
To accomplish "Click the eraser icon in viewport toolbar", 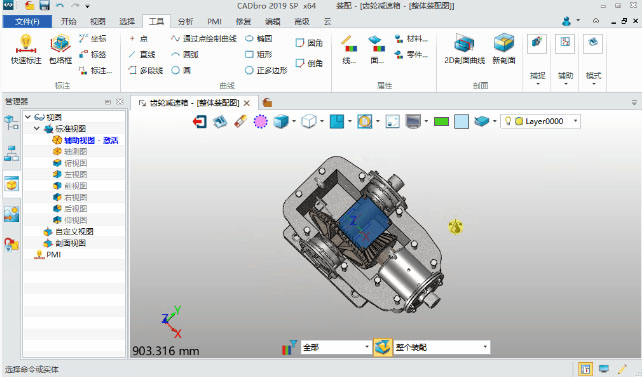I will click(240, 122).
